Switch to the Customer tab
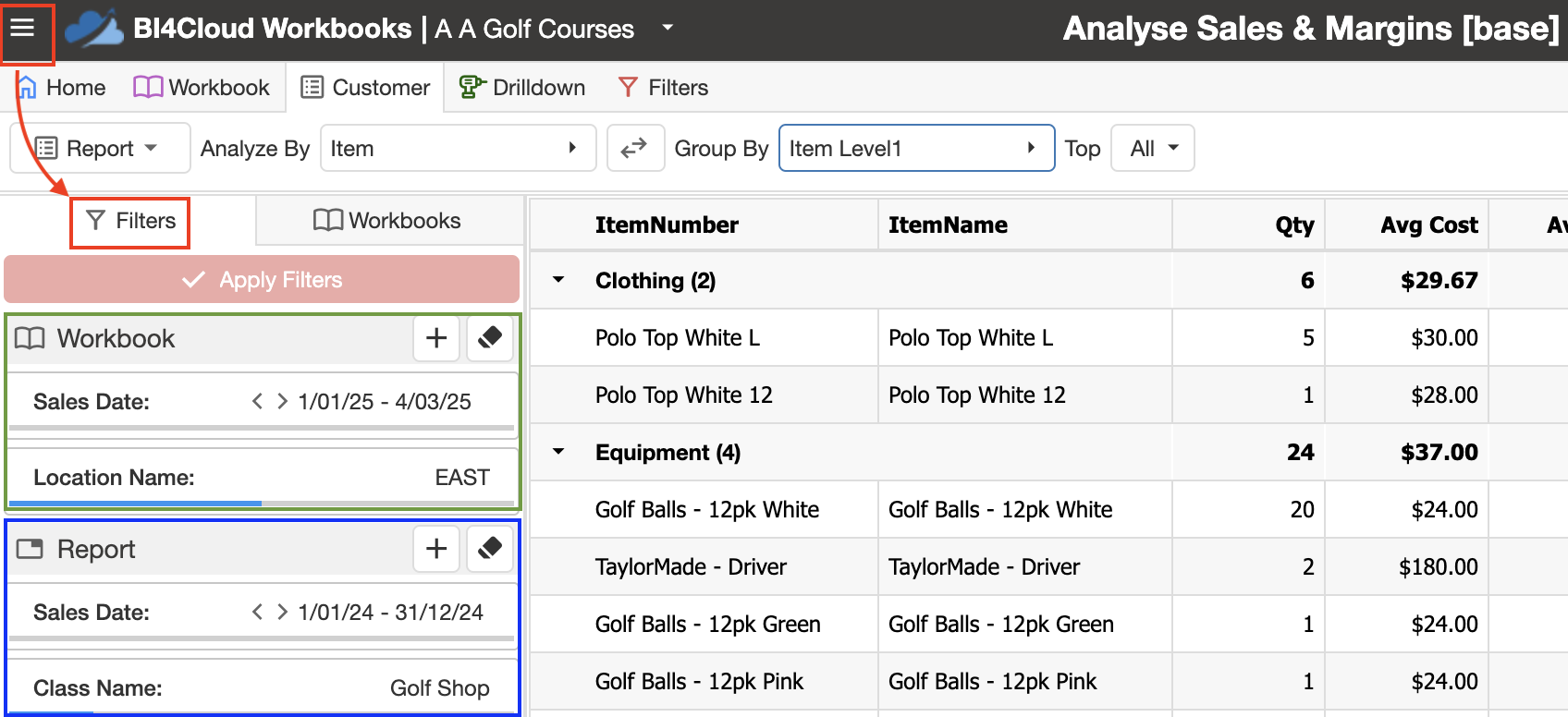Image resolution: width=1568 pixels, height=717 pixels. coord(365,88)
